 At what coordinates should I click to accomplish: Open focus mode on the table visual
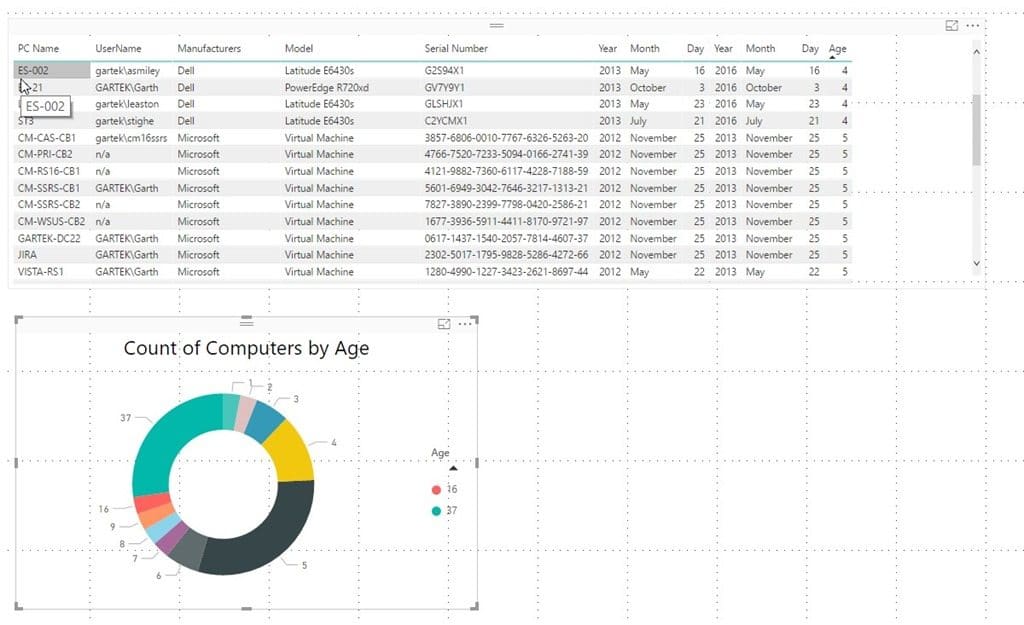(952, 25)
